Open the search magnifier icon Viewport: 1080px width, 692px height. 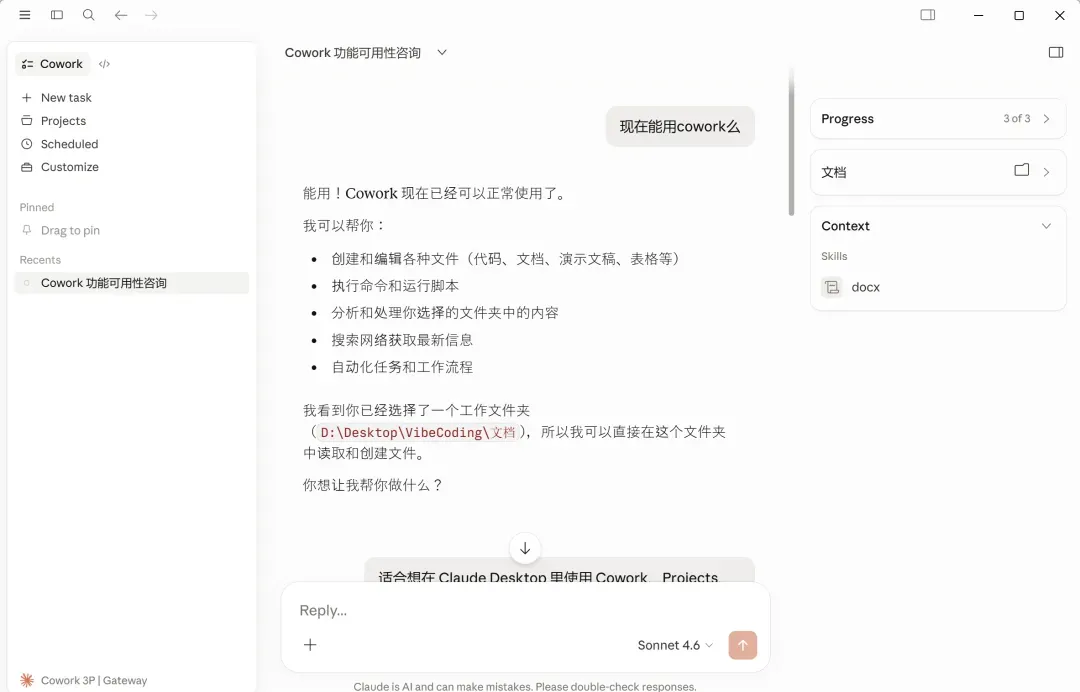click(89, 14)
